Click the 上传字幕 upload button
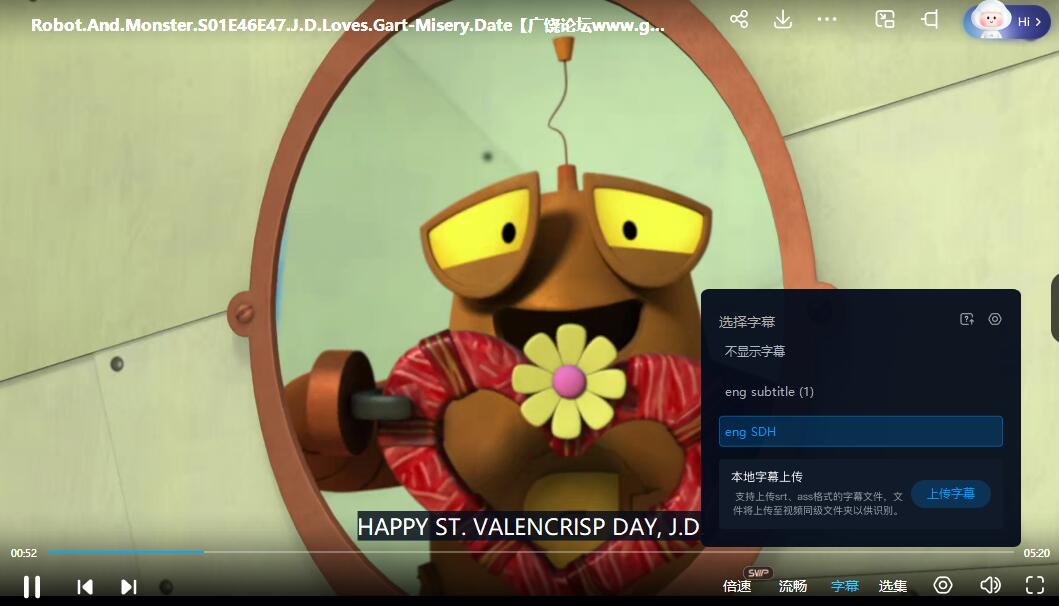The image size is (1059, 606). [x=951, y=494]
